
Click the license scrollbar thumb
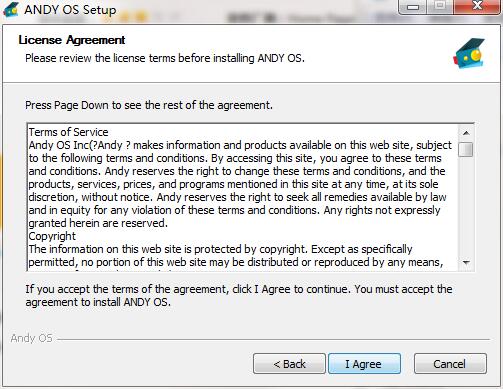click(466, 149)
